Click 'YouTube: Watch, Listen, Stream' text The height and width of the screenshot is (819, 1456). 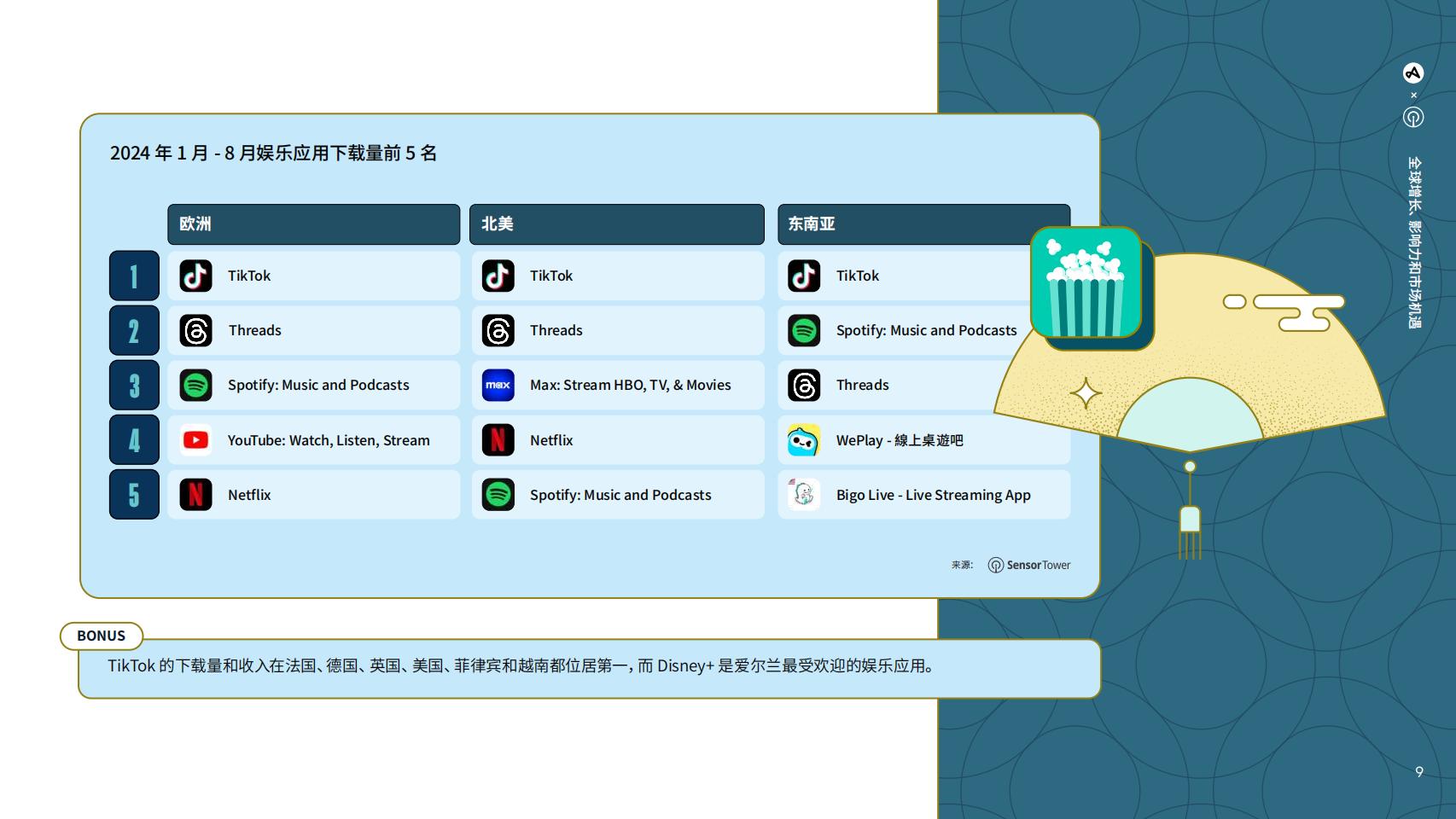pyautogui.click(x=329, y=440)
